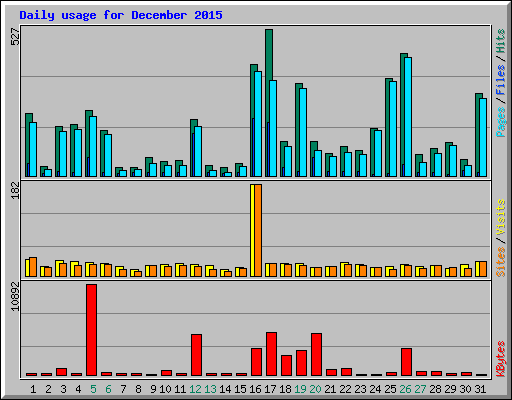
Task: Click the 10892 KBytes axis value
Action: [x=15, y=296]
